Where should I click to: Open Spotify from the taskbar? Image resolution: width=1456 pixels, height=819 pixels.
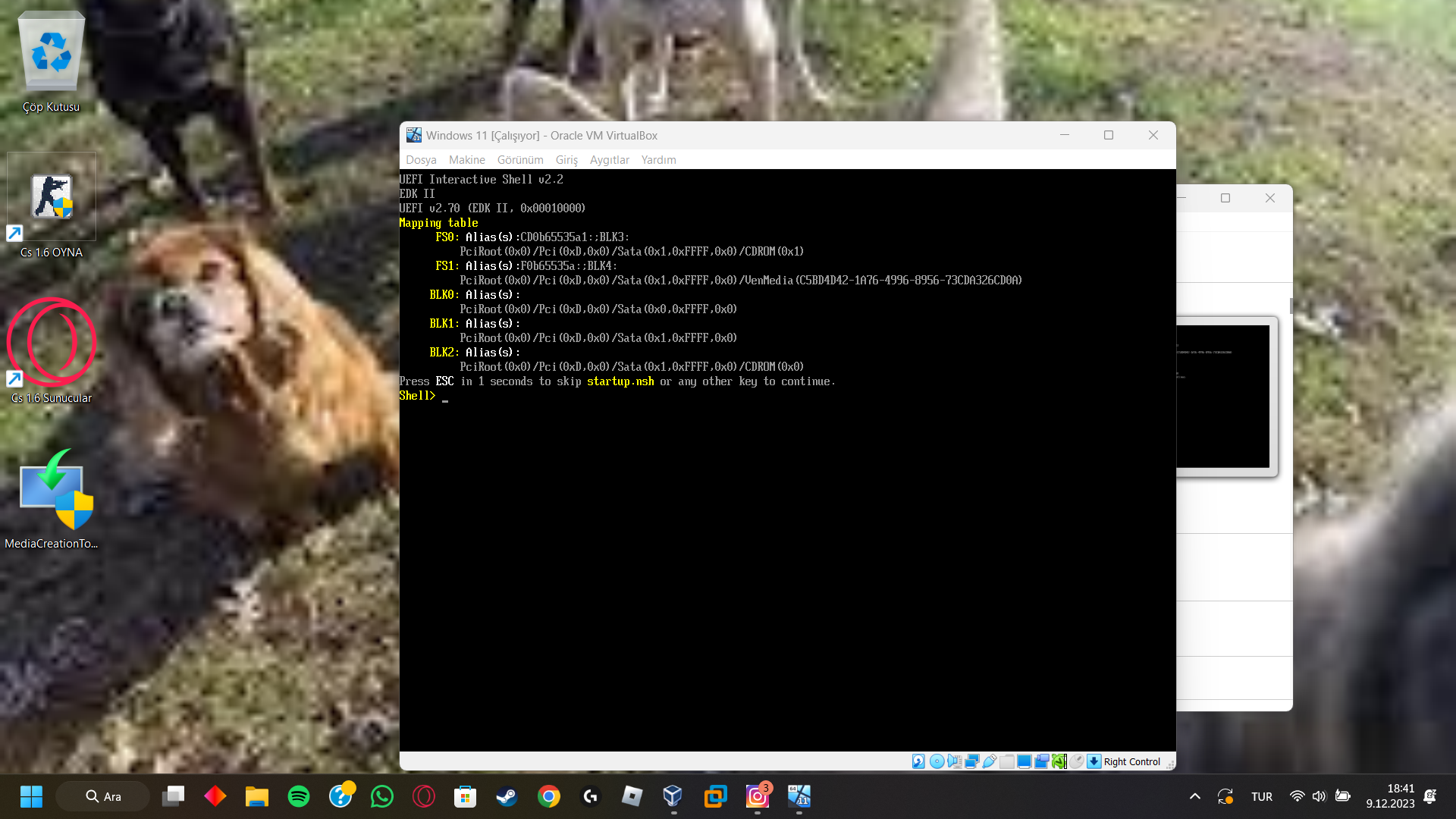click(299, 796)
